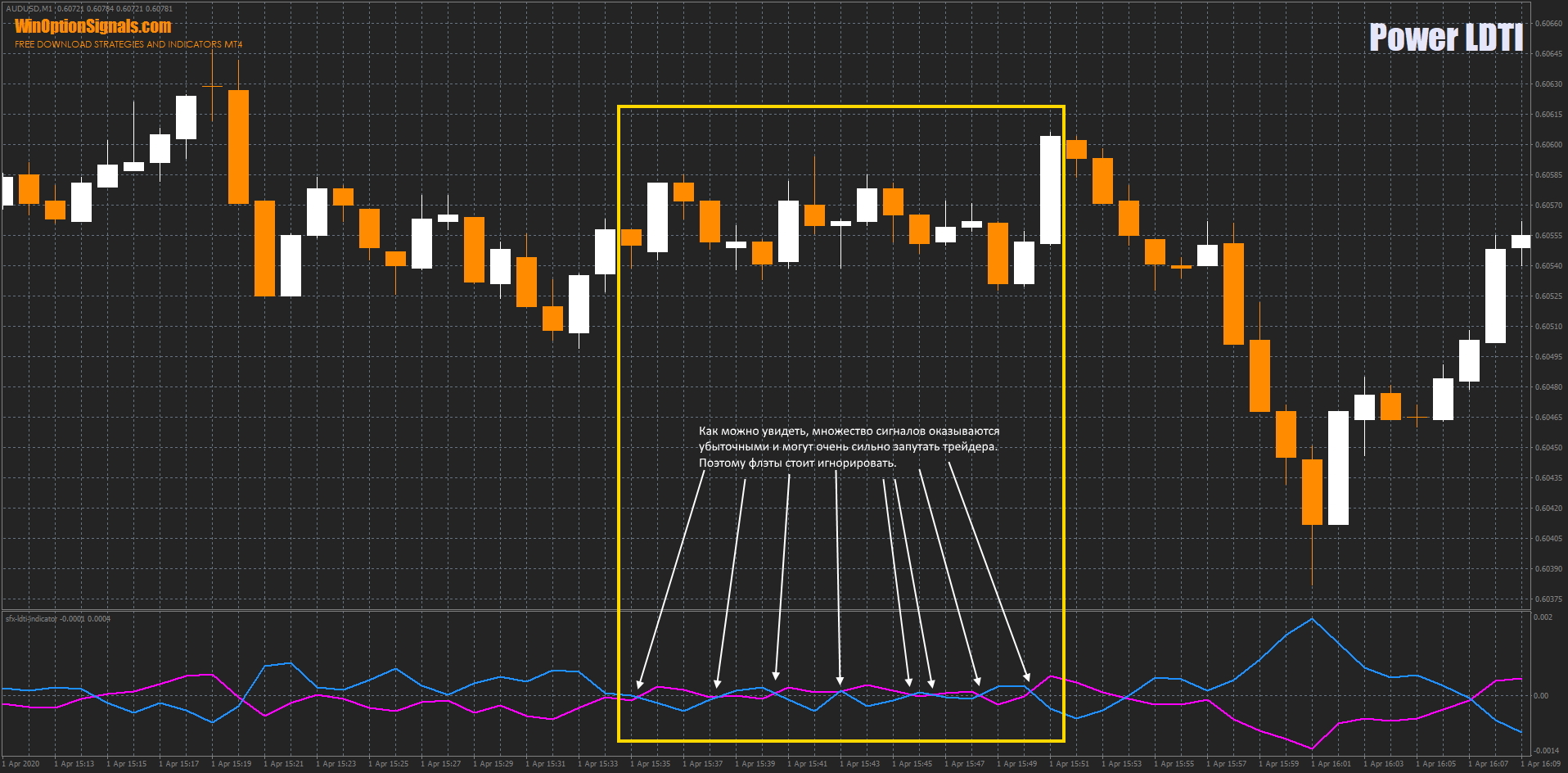Click the blue line's highest peak in the indicator
This screenshot has width=1568, height=773.
click(x=1312, y=619)
